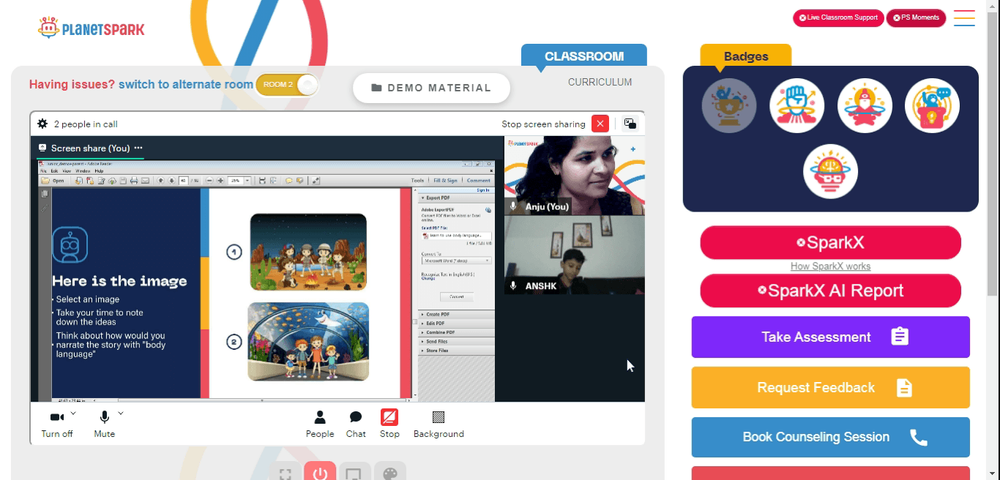Click Open folder button in Adobe Reader

[x=53, y=180]
